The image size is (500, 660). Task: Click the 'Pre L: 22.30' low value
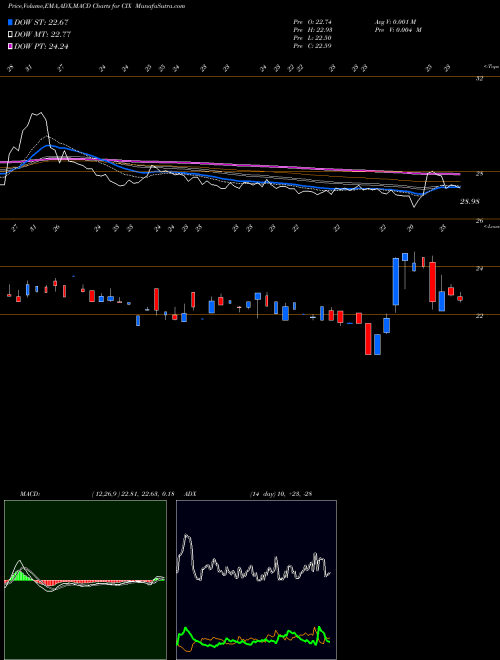312,38
